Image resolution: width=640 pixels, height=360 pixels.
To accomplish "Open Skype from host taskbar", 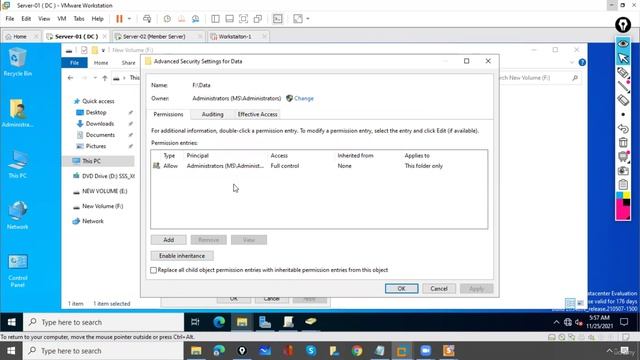I will [311, 351].
